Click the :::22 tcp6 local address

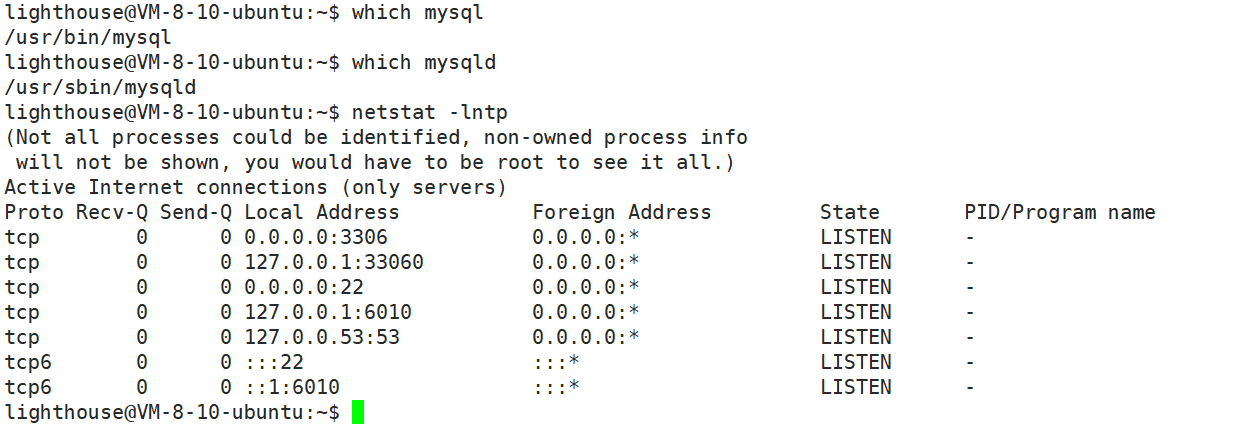[274, 362]
